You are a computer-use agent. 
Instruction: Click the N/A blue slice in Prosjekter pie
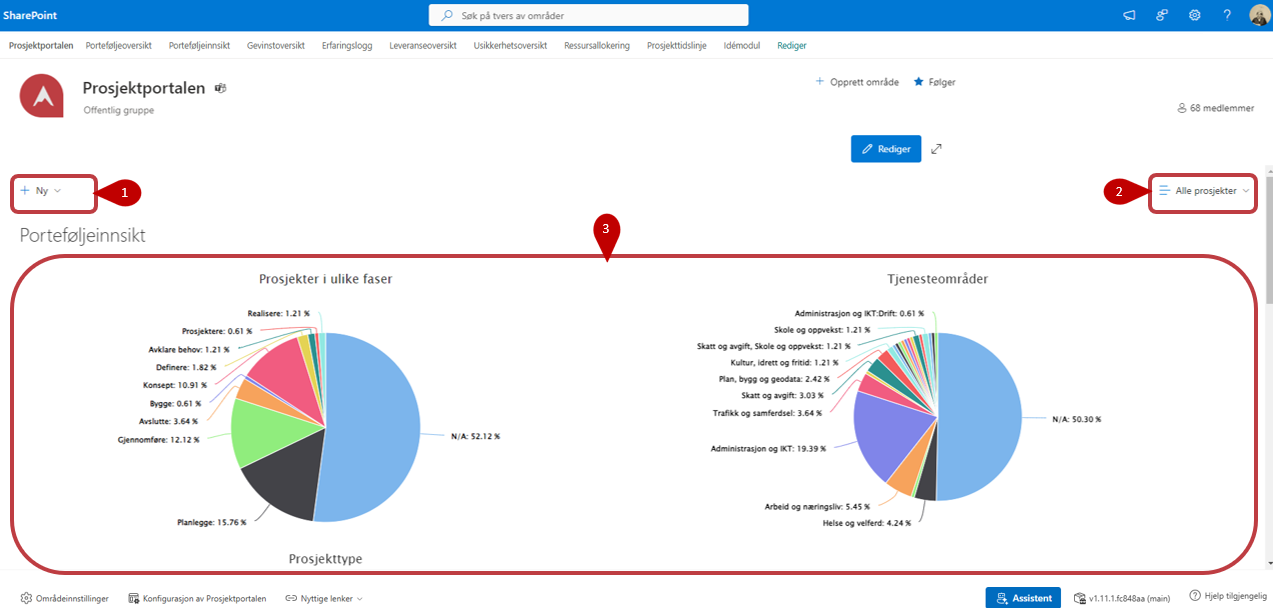point(375,430)
